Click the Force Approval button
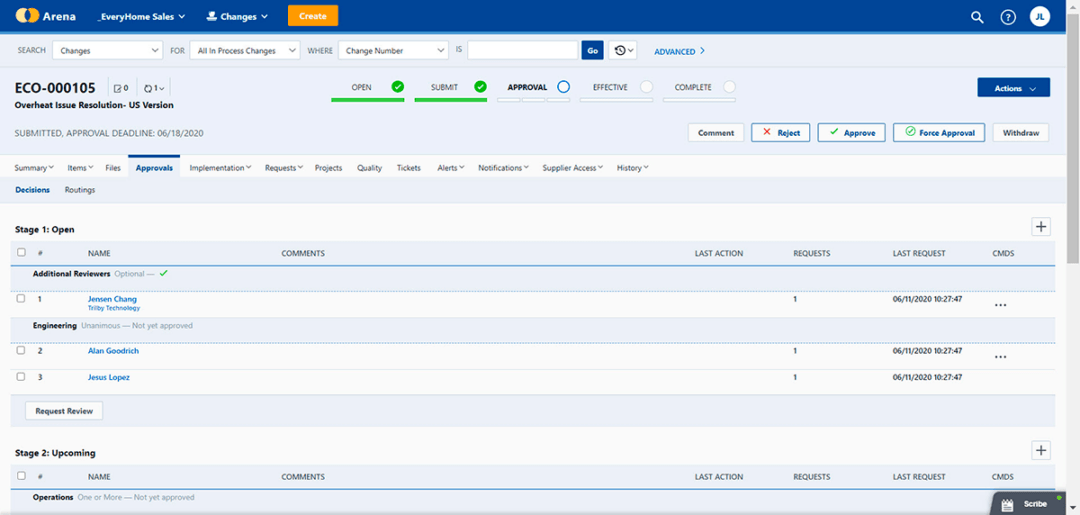 point(938,132)
